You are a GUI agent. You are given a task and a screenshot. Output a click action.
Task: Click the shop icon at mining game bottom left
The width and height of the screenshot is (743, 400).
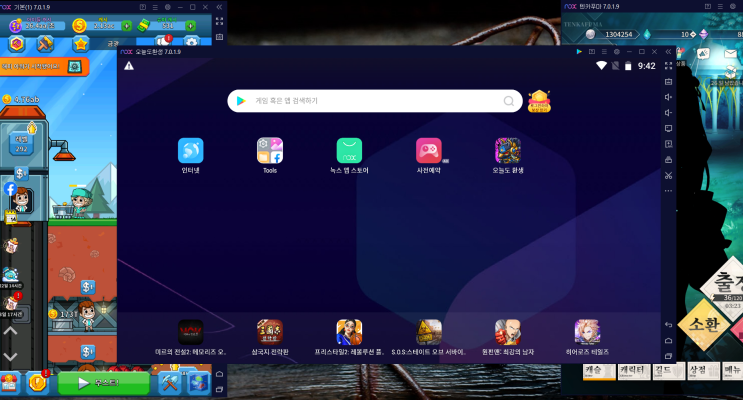point(10,383)
